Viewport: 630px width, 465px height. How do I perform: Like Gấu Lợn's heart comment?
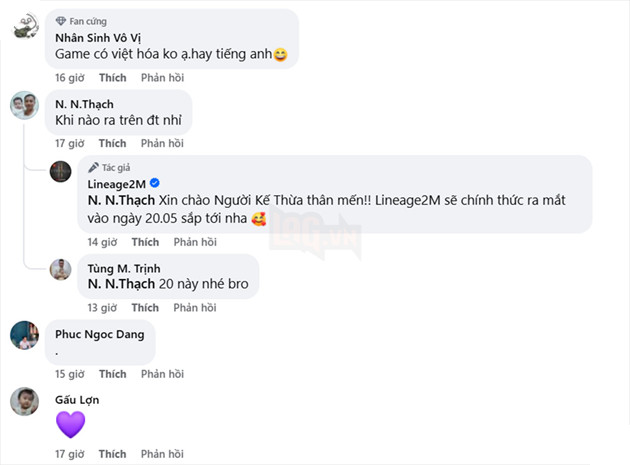(x=113, y=455)
